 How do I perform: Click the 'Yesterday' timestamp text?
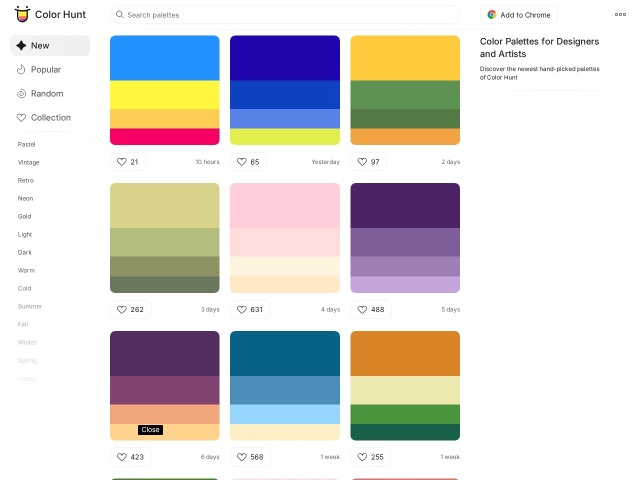(x=325, y=162)
